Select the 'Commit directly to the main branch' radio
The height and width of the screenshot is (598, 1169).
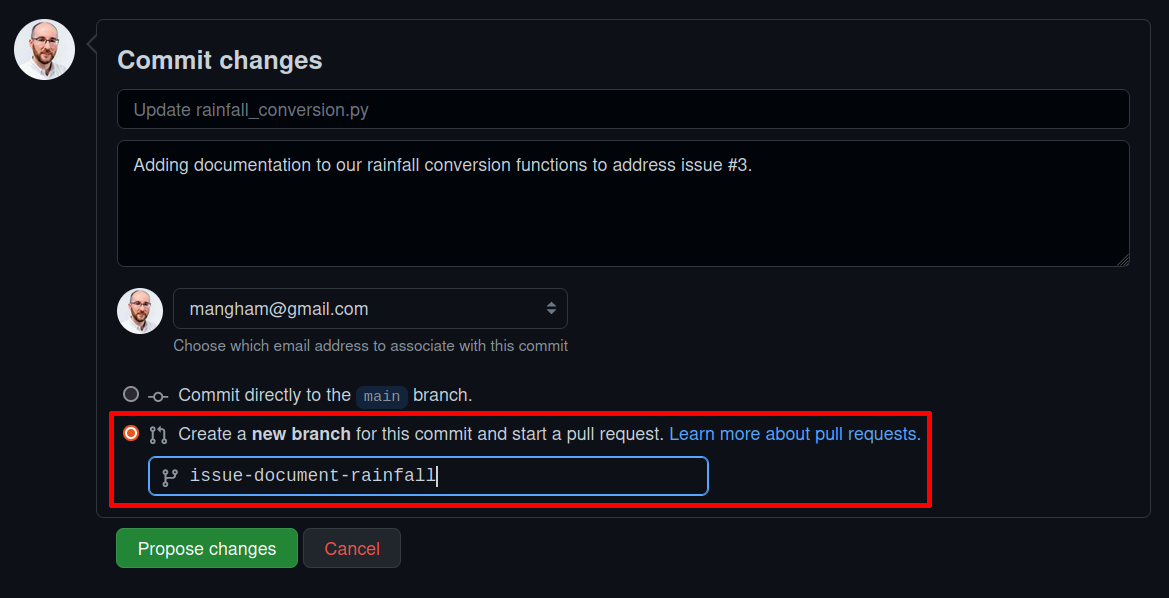point(131,394)
